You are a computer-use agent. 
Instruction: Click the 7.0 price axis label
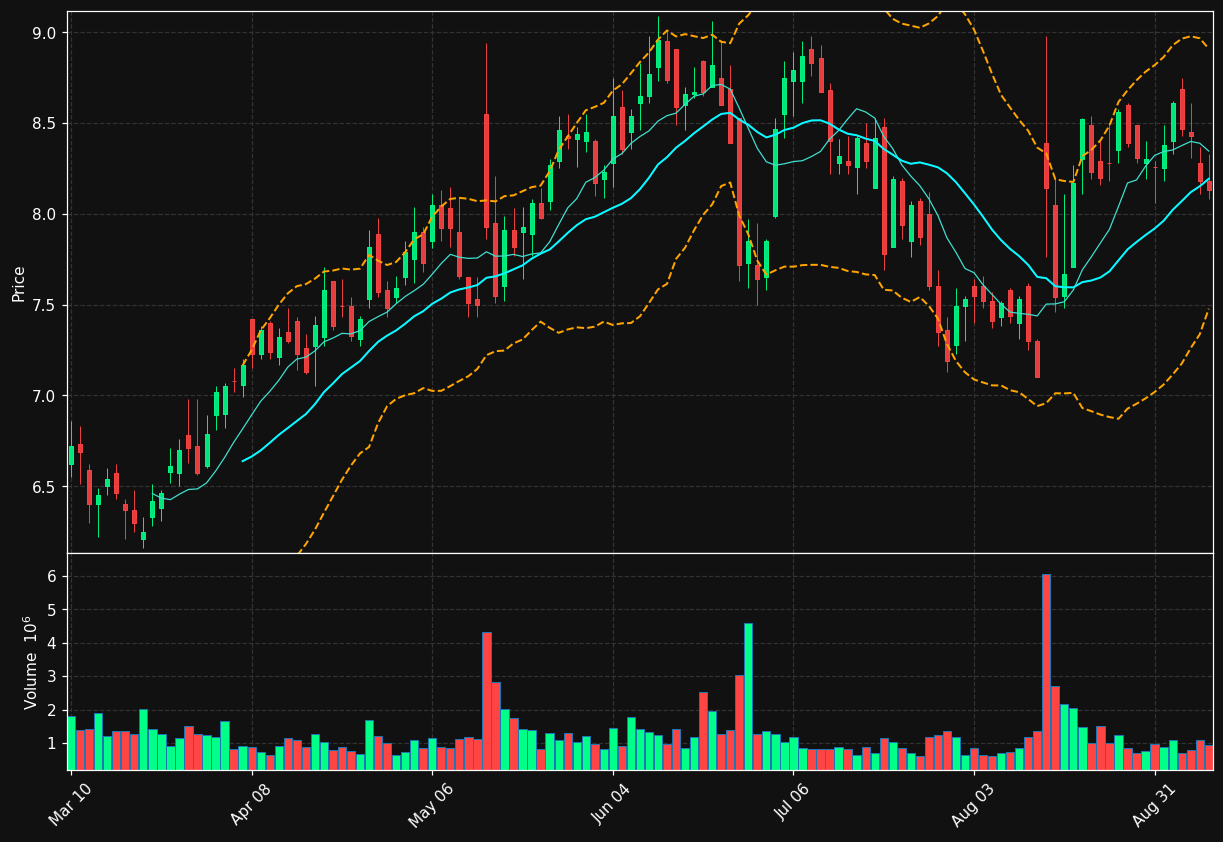coord(46,397)
